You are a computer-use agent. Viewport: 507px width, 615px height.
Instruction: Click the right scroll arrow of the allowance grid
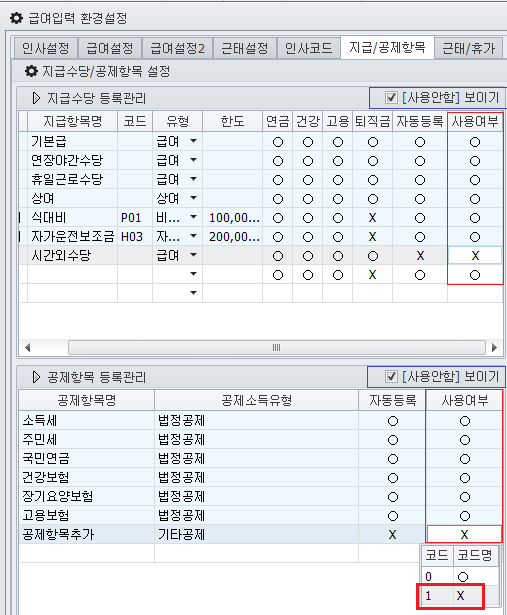494,348
